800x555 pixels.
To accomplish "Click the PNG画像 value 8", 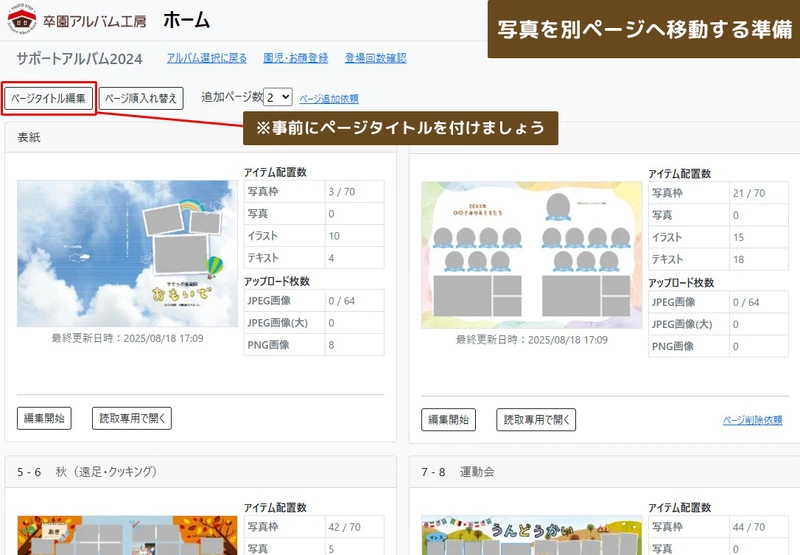I will pyautogui.click(x=332, y=345).
